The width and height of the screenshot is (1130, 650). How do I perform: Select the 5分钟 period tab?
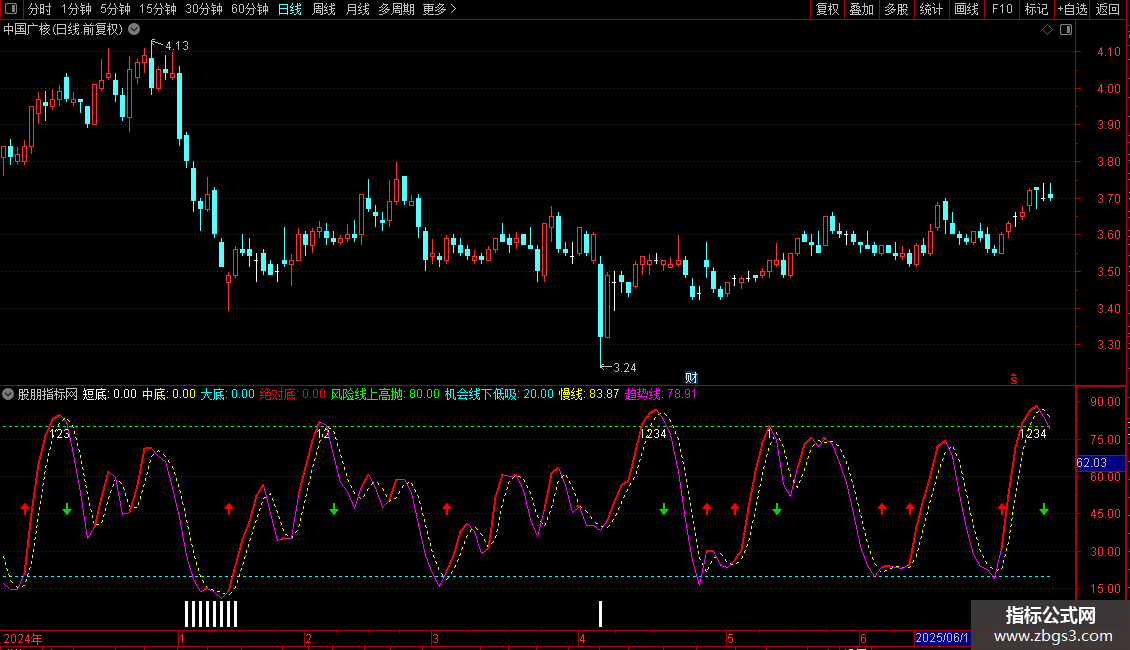(x=115, y=9)
